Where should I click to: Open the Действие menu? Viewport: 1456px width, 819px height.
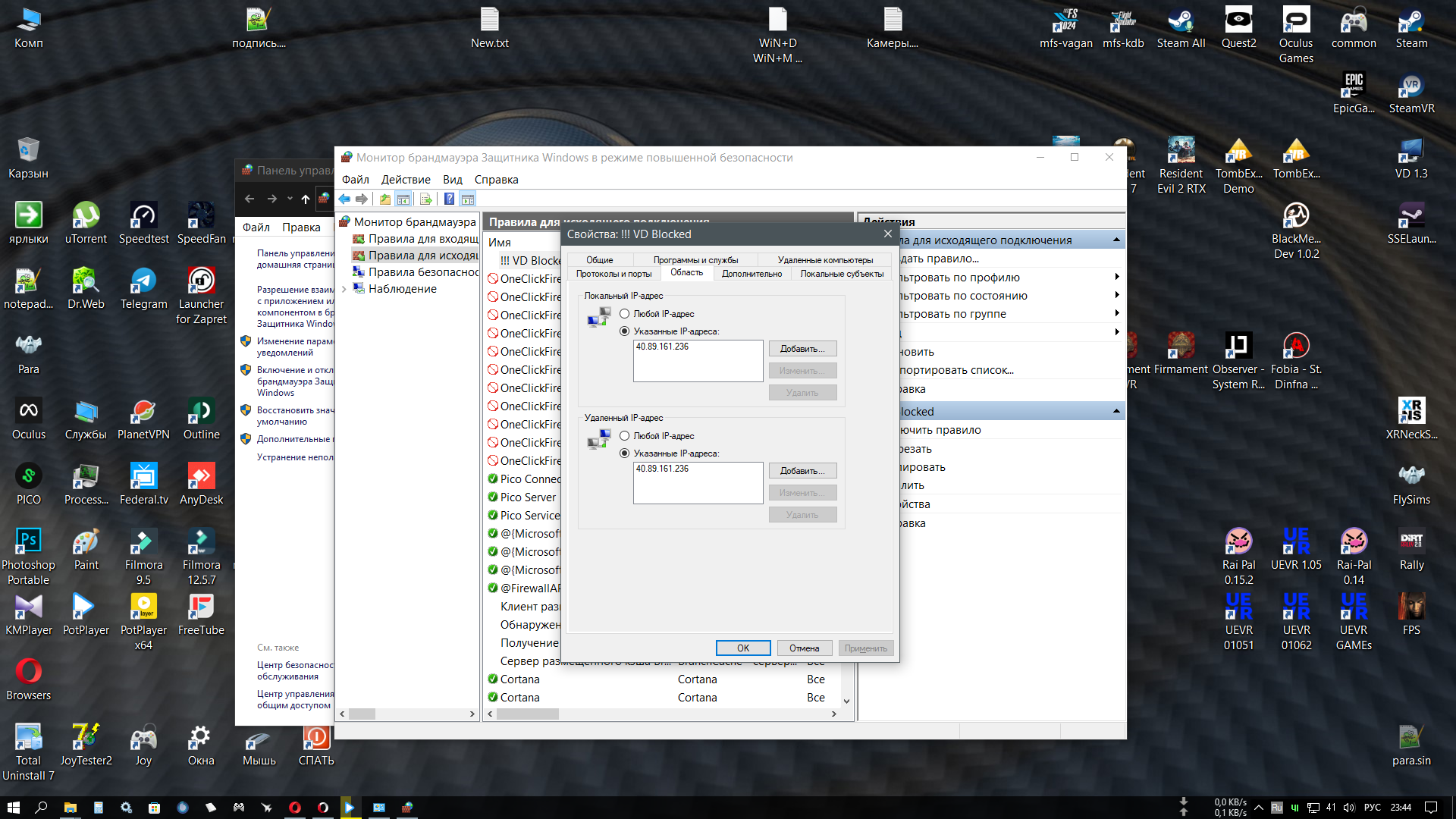(405, 180)
